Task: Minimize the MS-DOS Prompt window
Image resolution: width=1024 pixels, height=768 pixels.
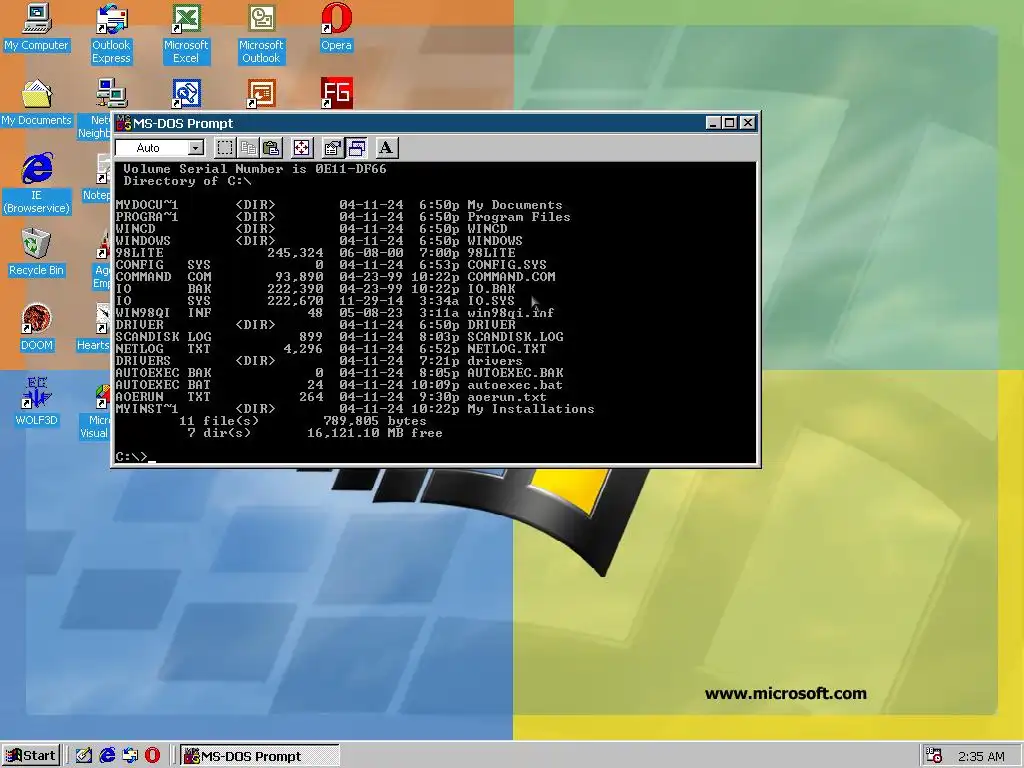Action: pos(713,123)
